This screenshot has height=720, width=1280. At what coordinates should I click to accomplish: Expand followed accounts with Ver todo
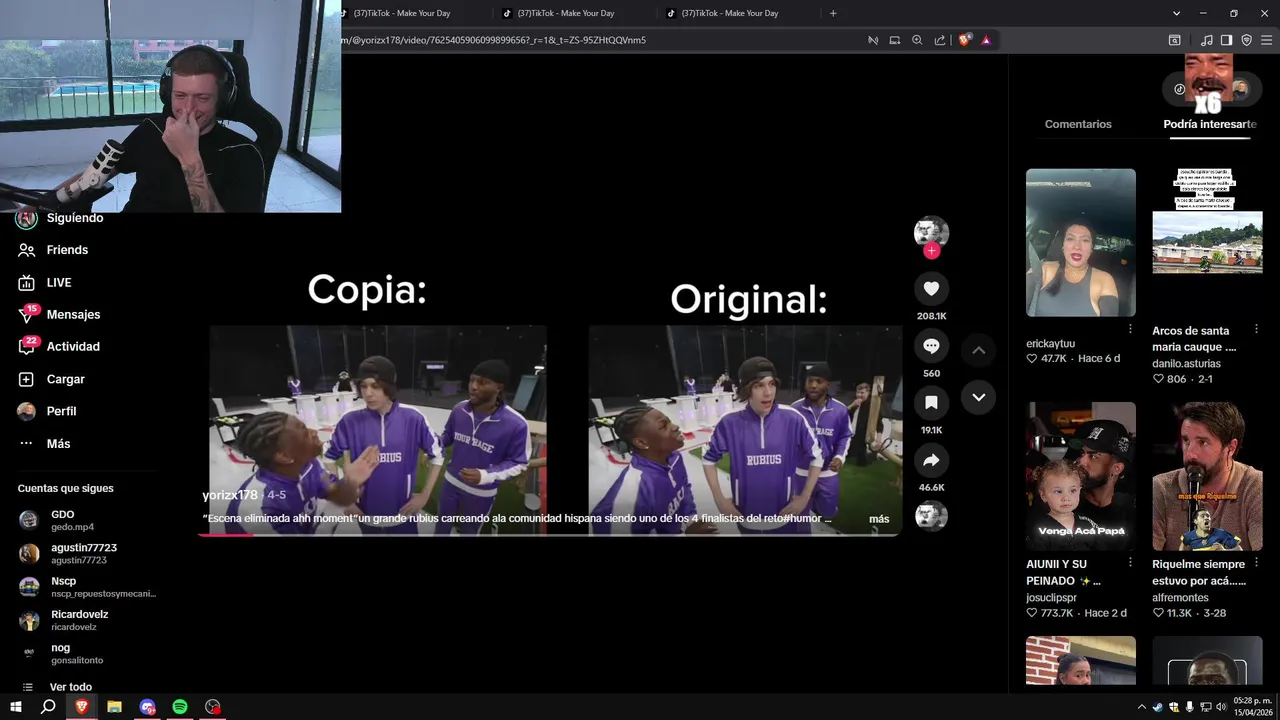(58, 687)
